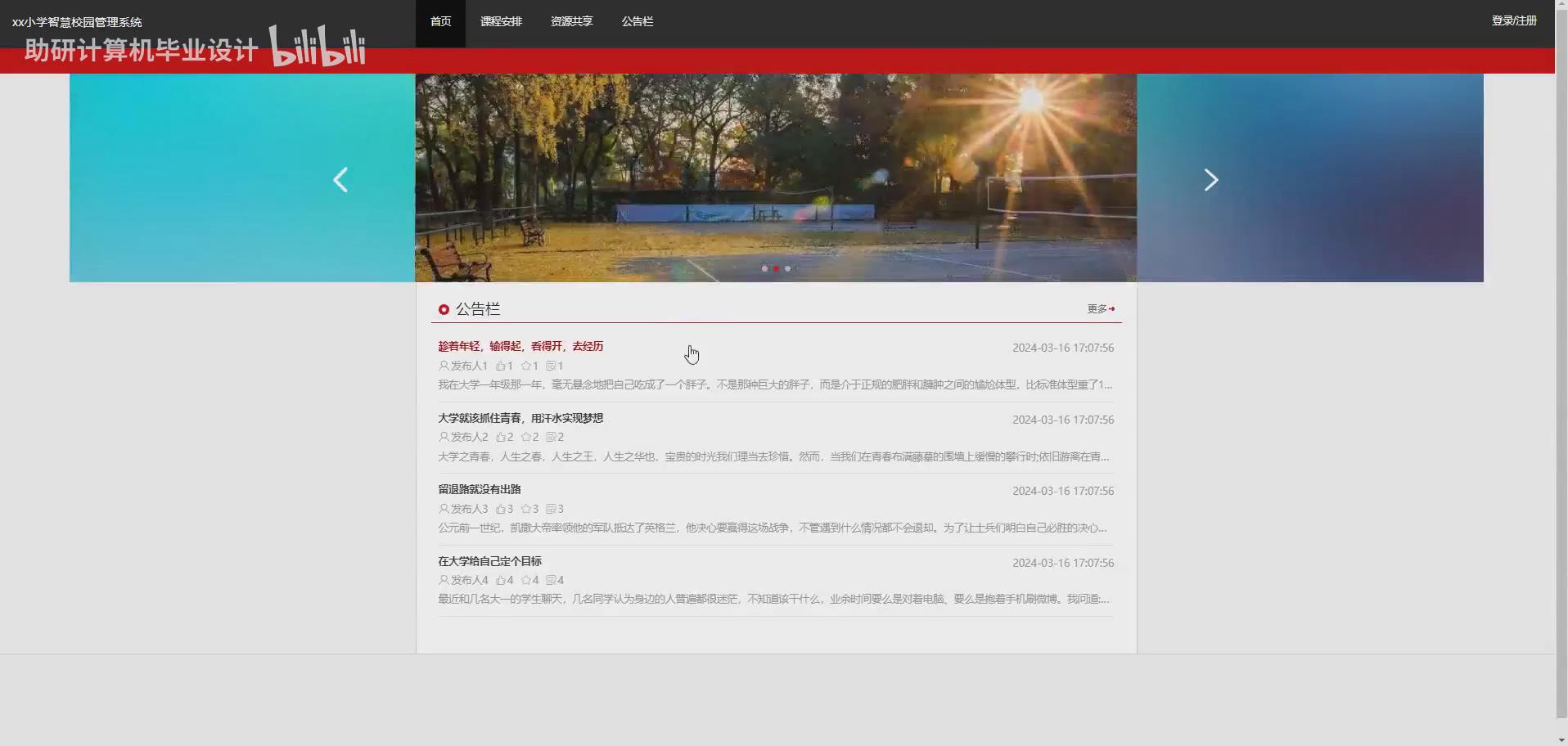Open announcement "谂着年轻，输得起，看得开，去经历"
Viewport: 1568px width, 746px height.
click(x=520, y=346)
